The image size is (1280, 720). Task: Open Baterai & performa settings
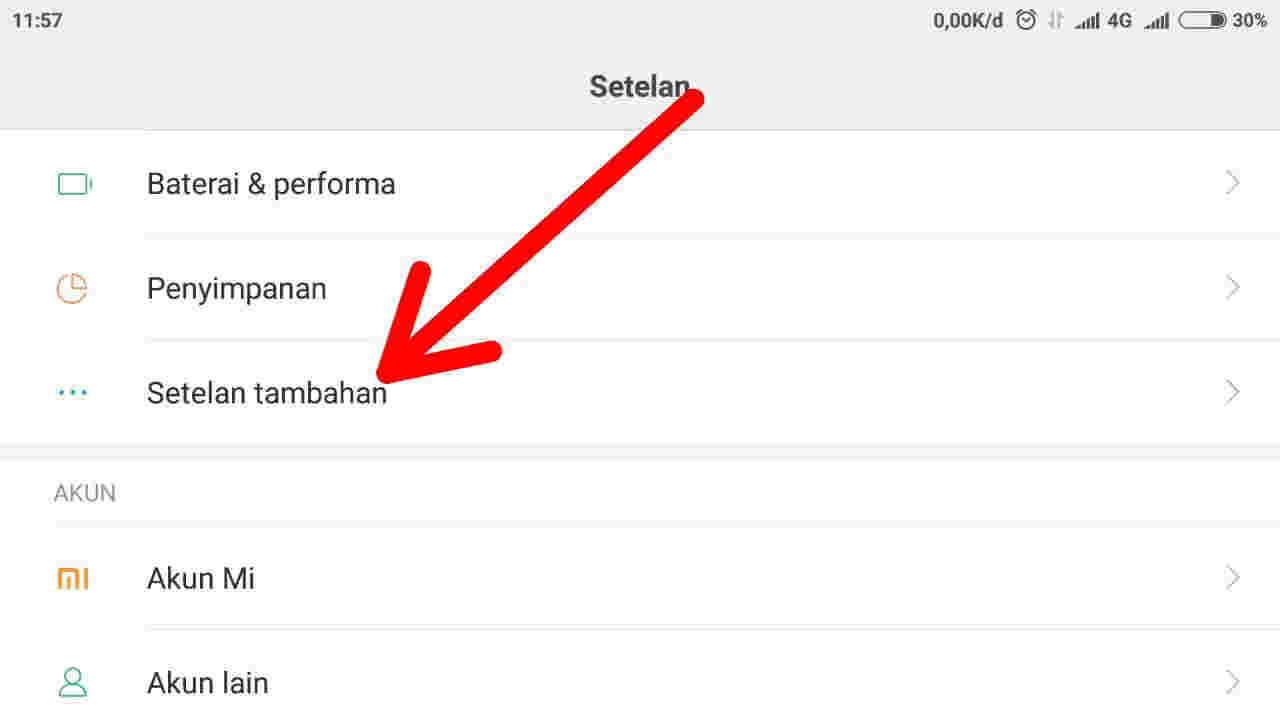click(x=271, y=183)
